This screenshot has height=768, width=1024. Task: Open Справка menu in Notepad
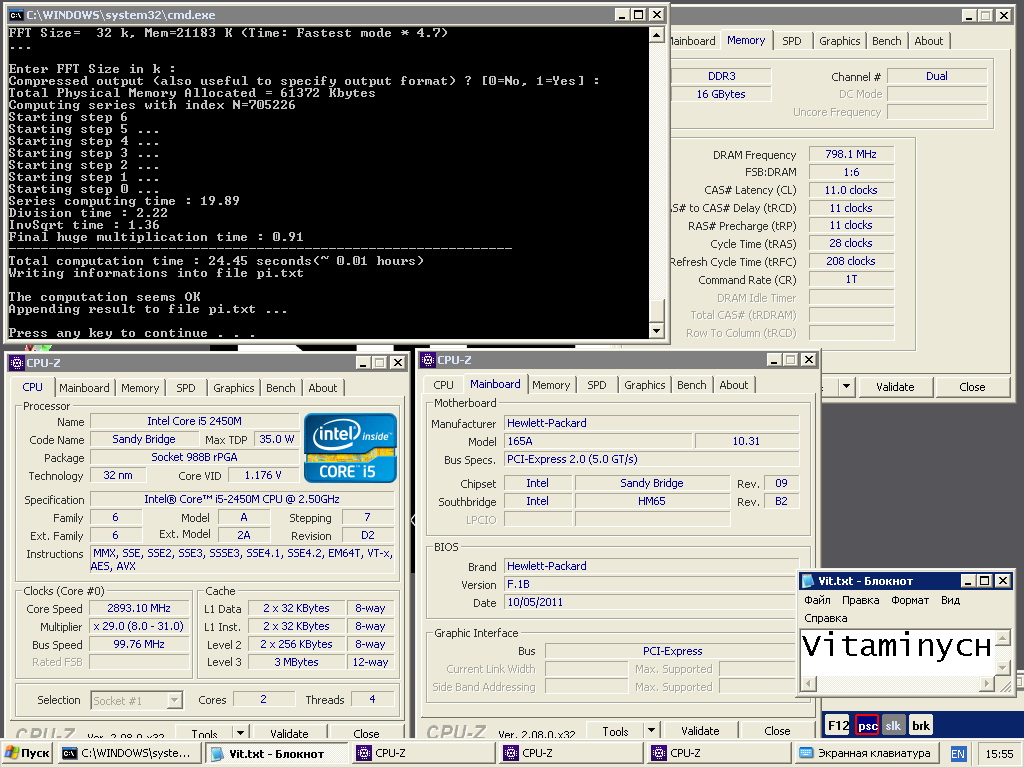pos(825,618)
